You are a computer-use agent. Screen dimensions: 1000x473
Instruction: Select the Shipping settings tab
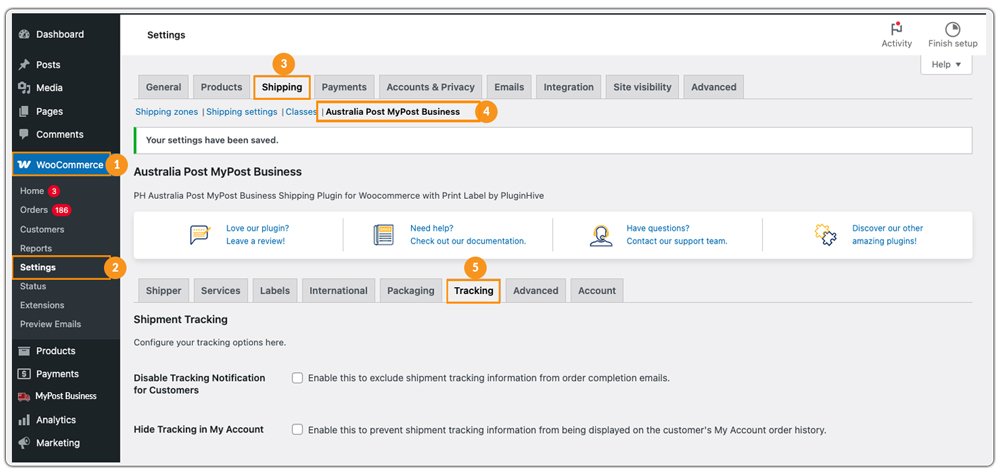pyautogui.click(x=282, y=87)
